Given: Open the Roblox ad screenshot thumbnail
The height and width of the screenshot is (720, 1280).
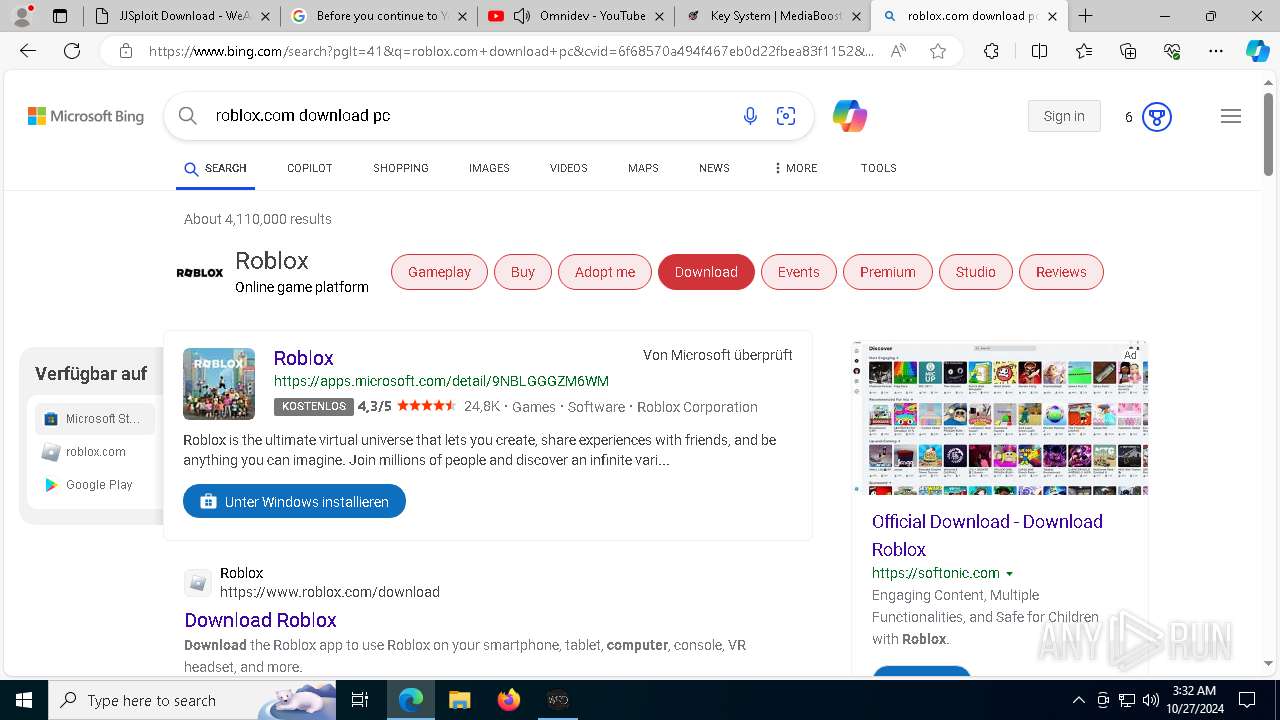Looking at the screenshot, I should [1000, 418].
